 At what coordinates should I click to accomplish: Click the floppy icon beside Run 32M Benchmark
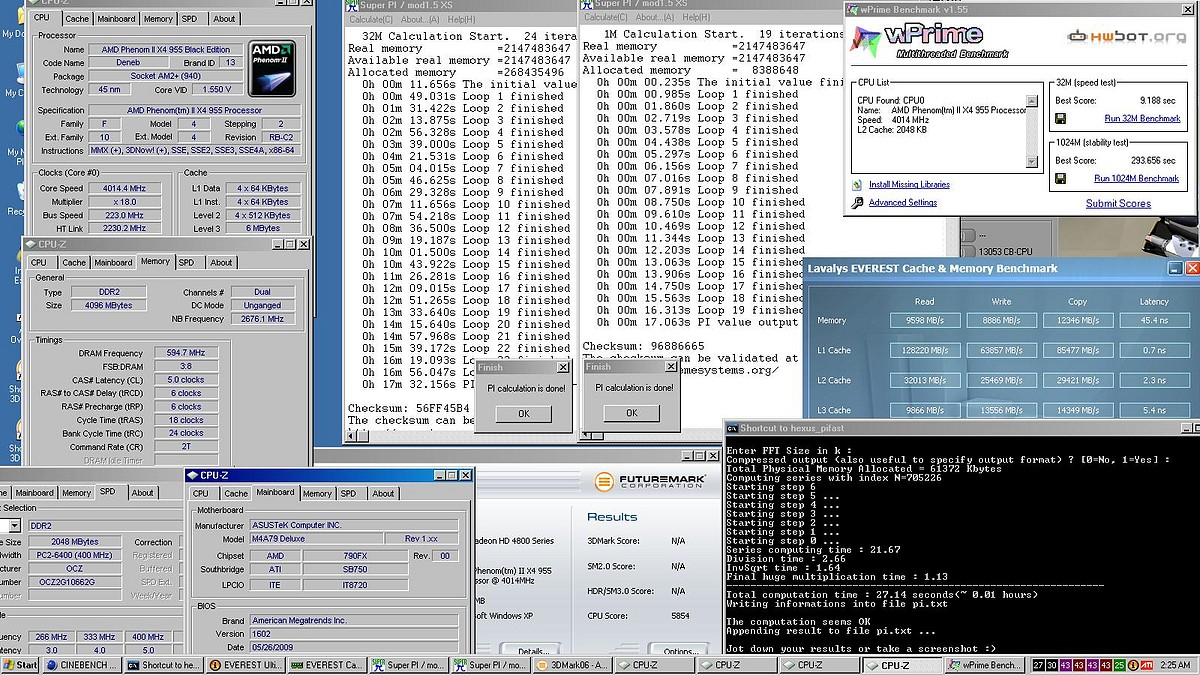[1061, 119]
